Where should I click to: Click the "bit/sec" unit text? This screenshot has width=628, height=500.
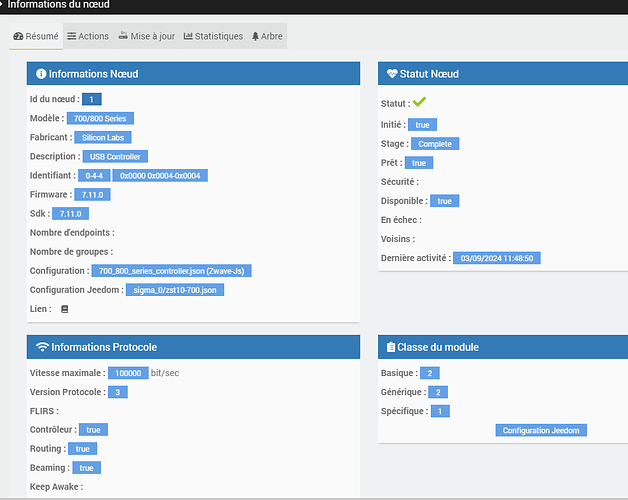tap(165, 373)
